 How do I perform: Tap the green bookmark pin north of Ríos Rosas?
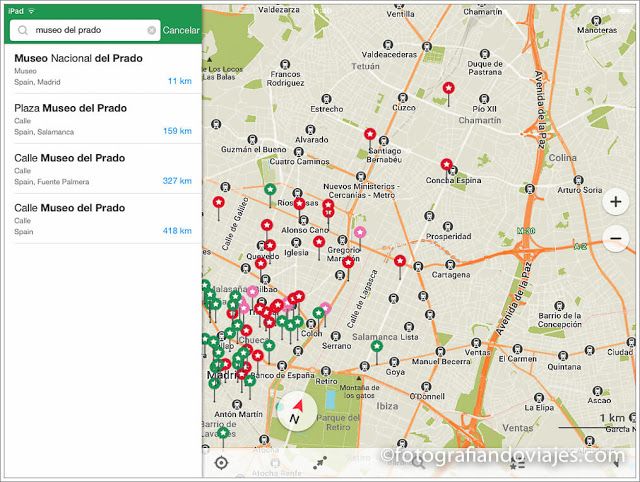tap(269, 189)
